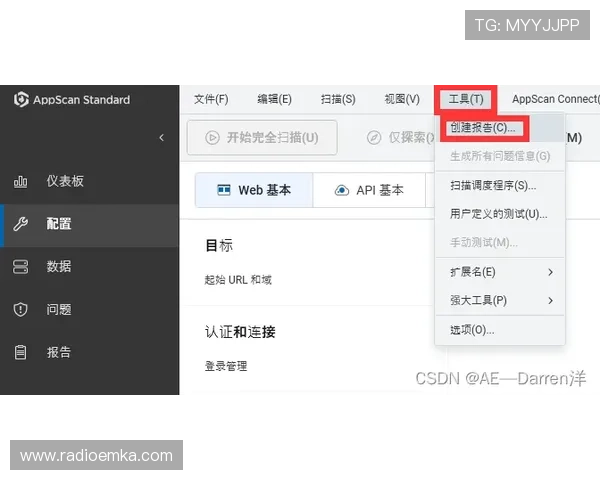
Task: Open the 问题 shield icon
Action: pos(20,309)
